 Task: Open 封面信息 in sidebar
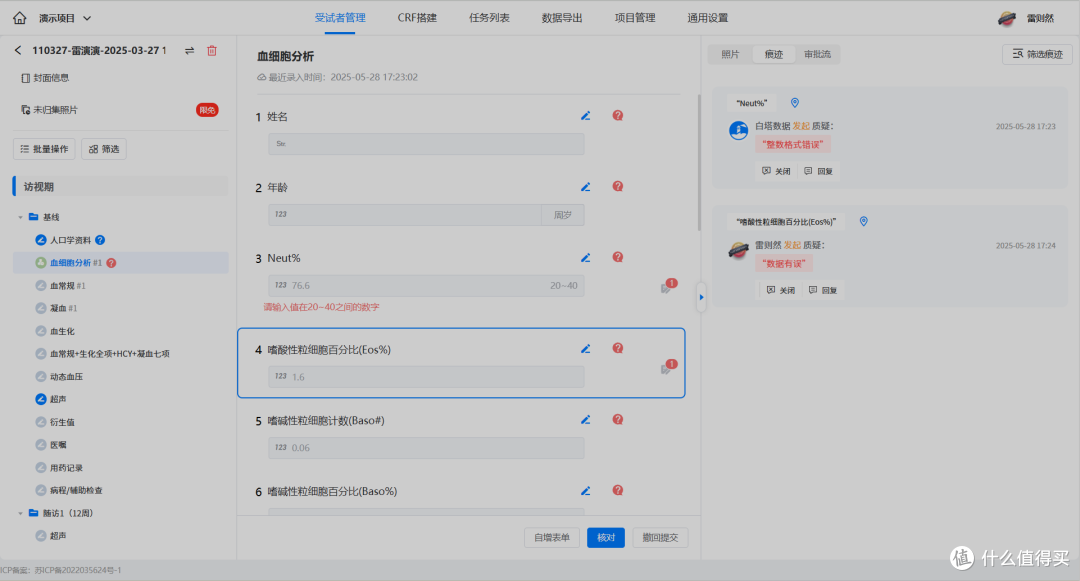click(45, 78)
